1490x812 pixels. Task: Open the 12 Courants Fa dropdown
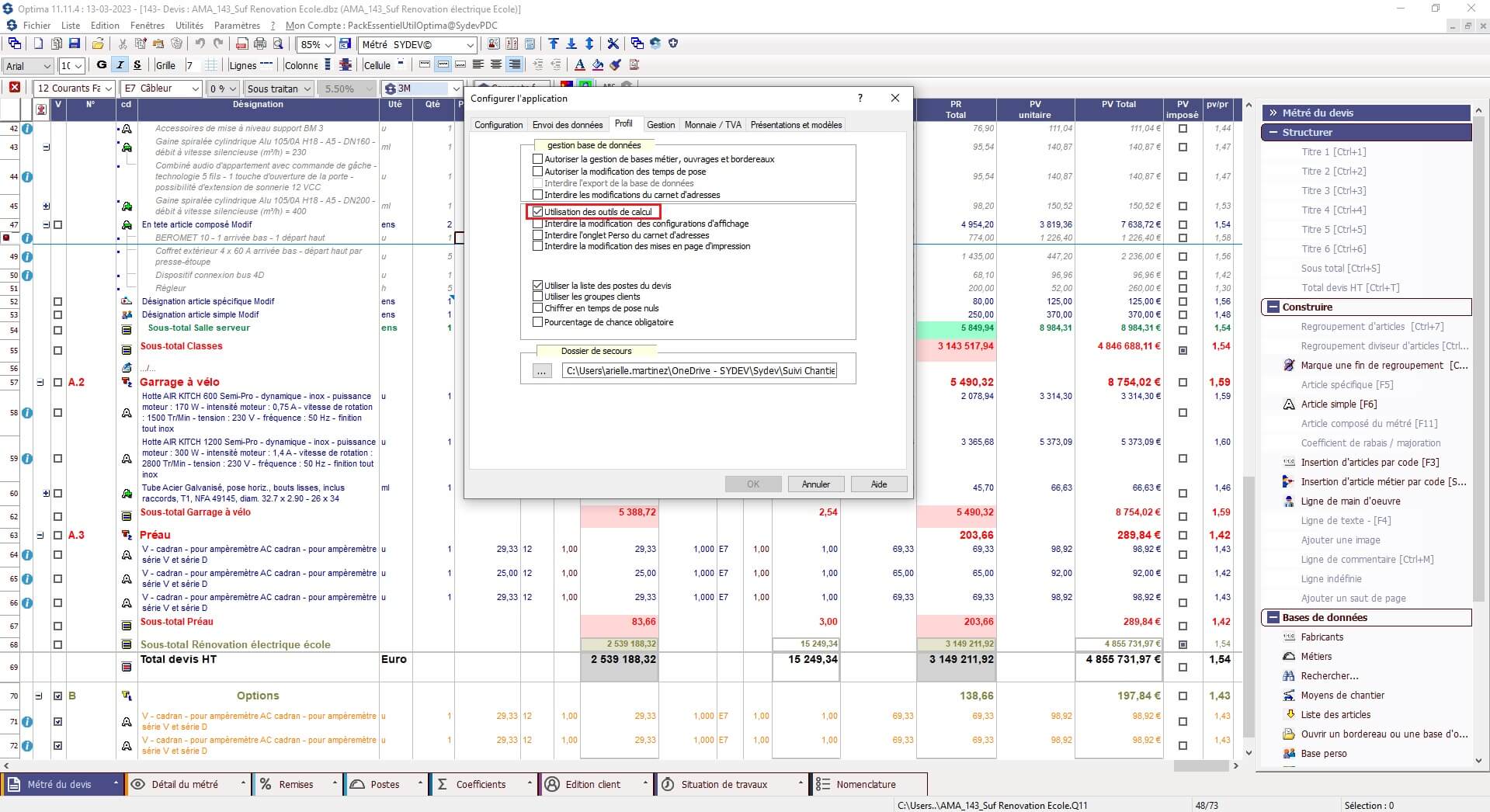coord(108,88)
